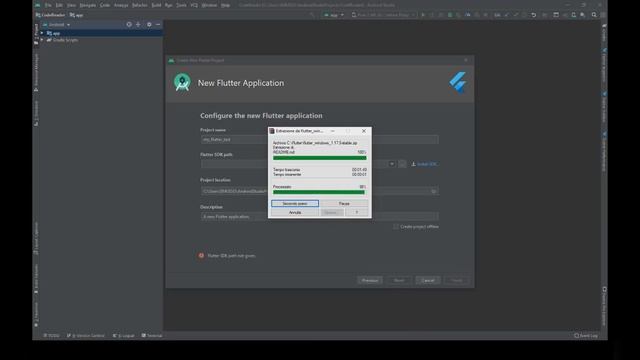Open the TODO tool window tab
This screenshot has width=640, height=360.
click(x=52, y=336)
